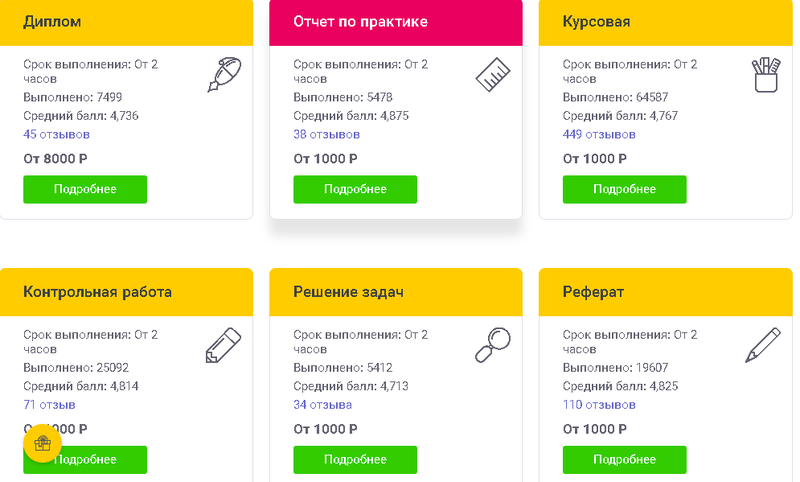Click the pencil icon in Реферат card
Screen dimensions: 800x482
point(763,345)
